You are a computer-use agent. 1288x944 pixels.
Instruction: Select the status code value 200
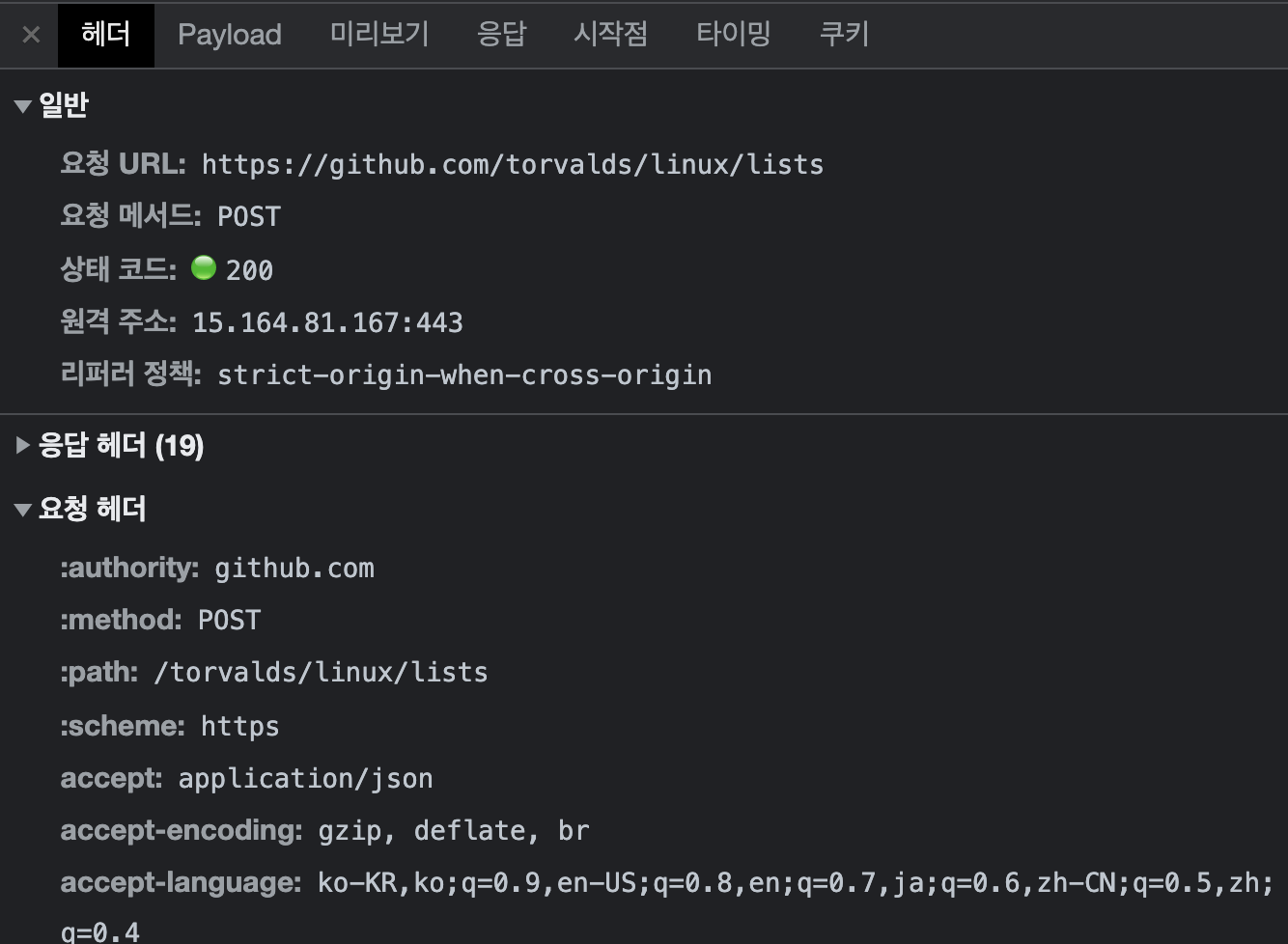pos(249,270)
